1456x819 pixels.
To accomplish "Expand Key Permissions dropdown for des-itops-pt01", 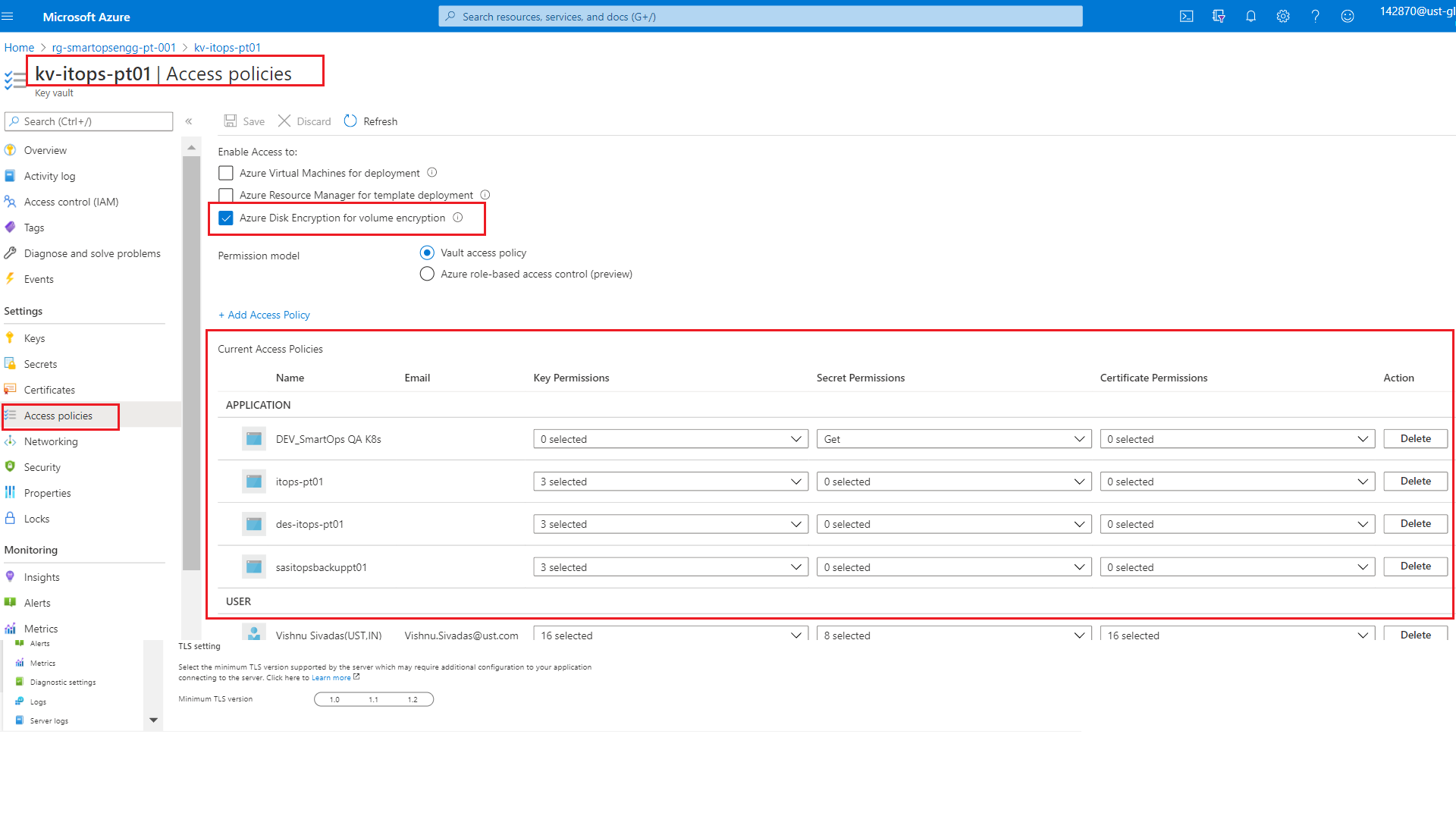I will point(670,524).
